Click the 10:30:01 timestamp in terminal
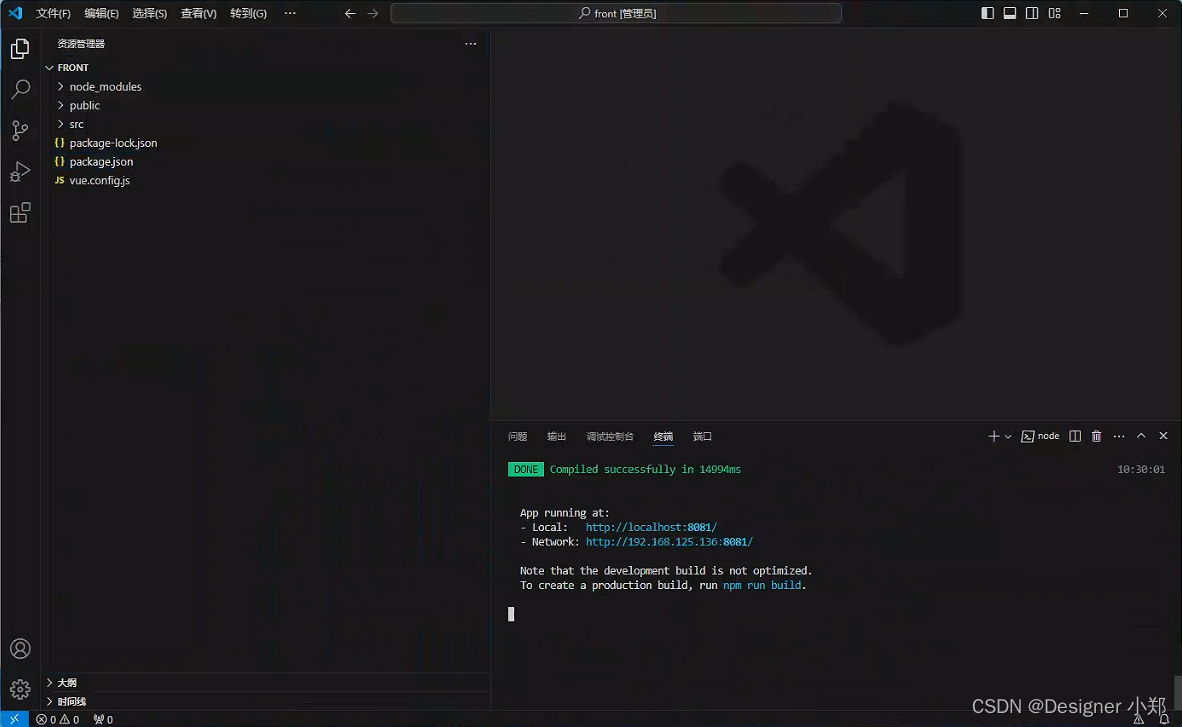The image size is (1182, 727). pyautogui.click(x=1141, y=469)
